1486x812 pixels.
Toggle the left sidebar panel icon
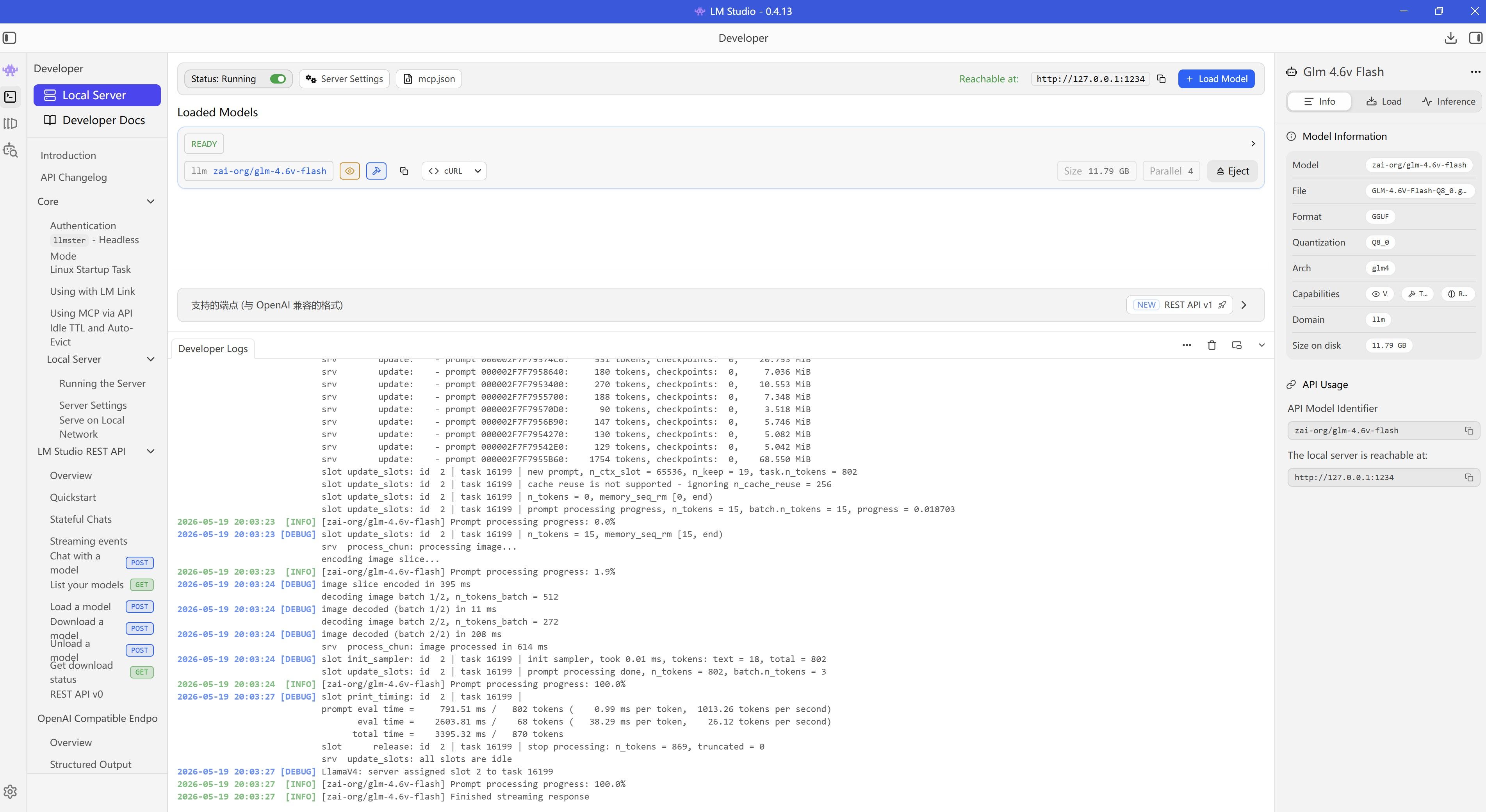click(x=10, y=38)
